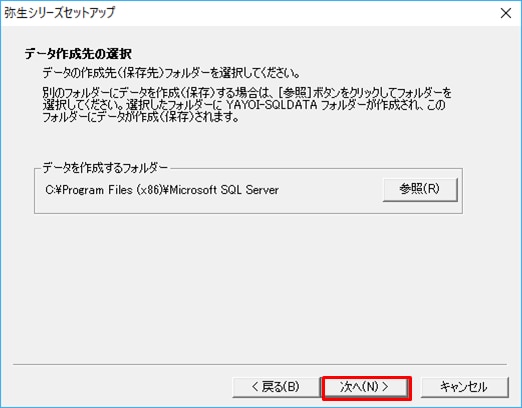Click the empty title bar area beside the X
Viewport: 522px width, 408px height.
300,13
